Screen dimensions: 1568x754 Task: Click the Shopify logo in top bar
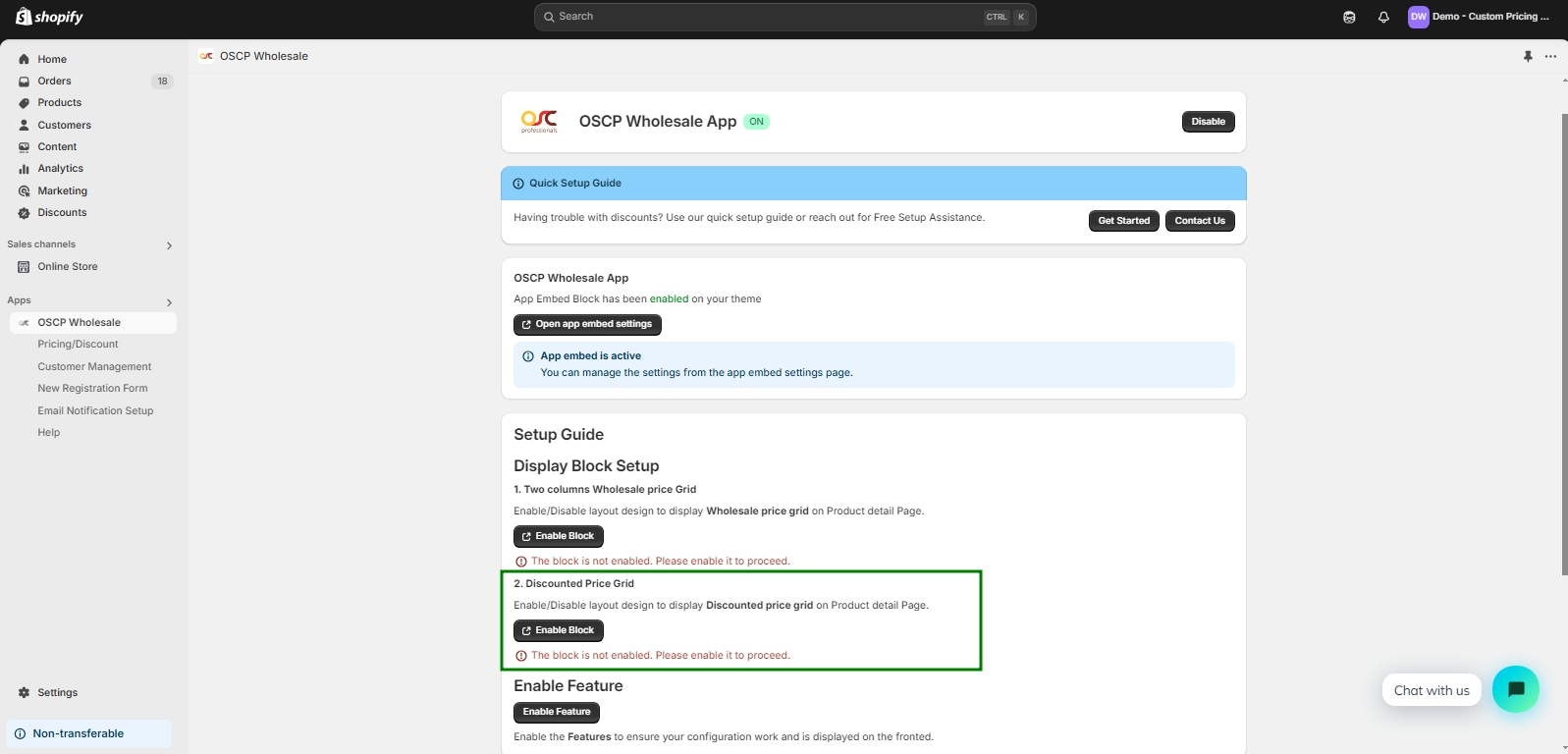coord(49,17)
